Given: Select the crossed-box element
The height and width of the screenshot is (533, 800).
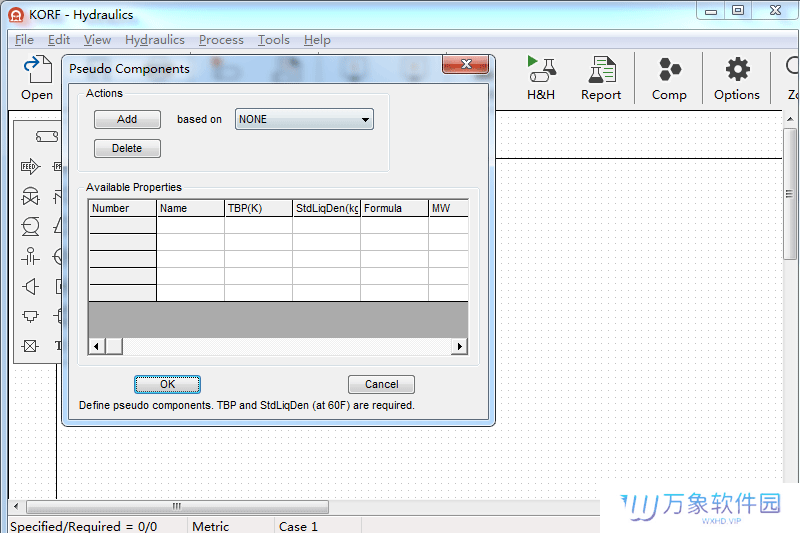Looking at the screenshot, I should [x=30, y=346].
